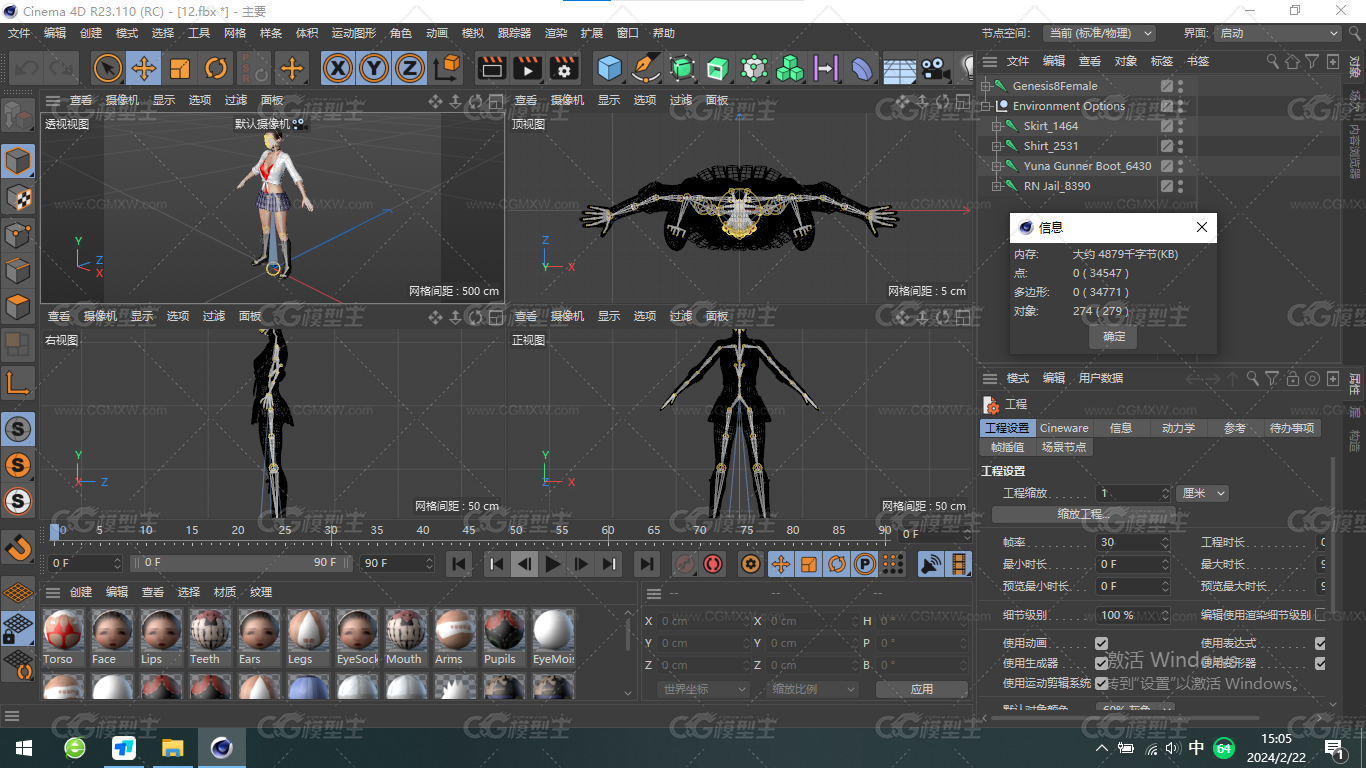Select the Spline Pen tool
The width and height of the screenshot is (1366, 768).
point(646,68)
